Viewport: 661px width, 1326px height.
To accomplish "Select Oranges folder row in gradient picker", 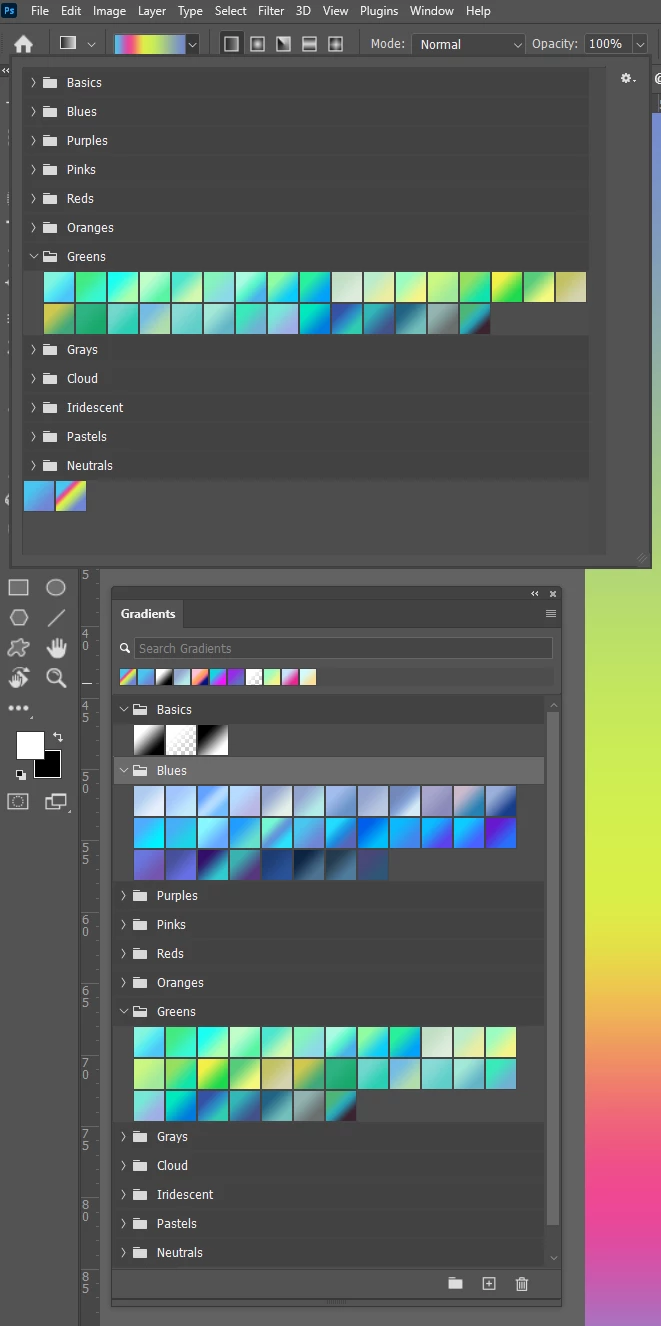I will pos(305,227).
